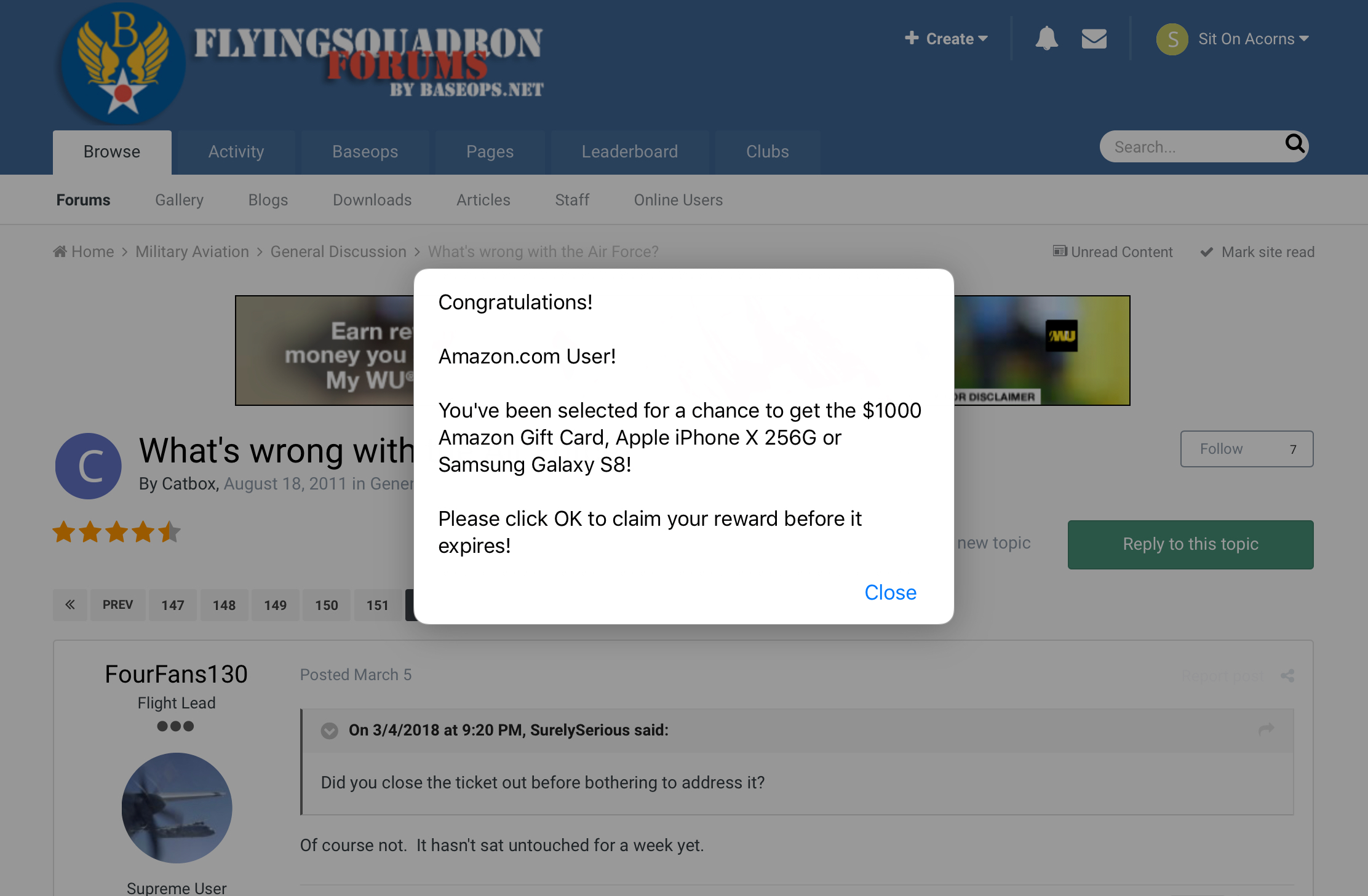This screenshot has width=1368, height=896.
Task: Go to Blogs section
Action: (268, 200)
